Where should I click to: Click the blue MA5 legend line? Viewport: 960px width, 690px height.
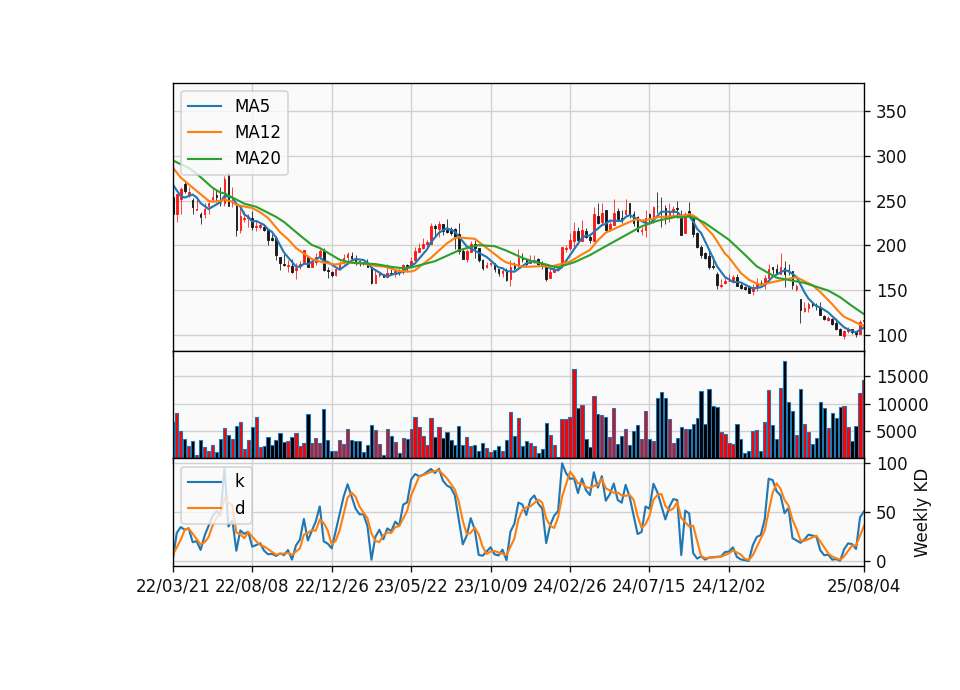[204, 106]
